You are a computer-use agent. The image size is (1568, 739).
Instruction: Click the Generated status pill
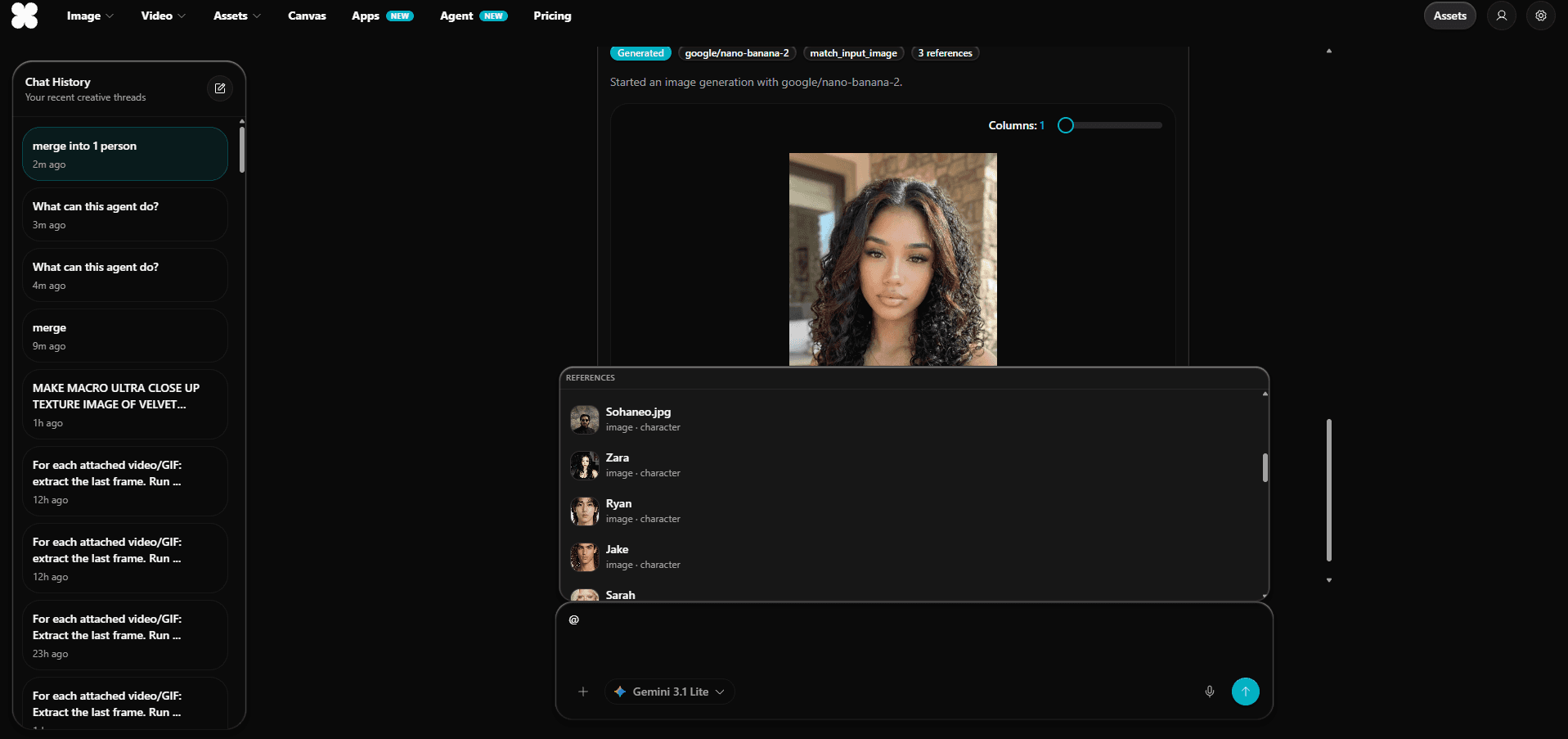click(640, 52)
